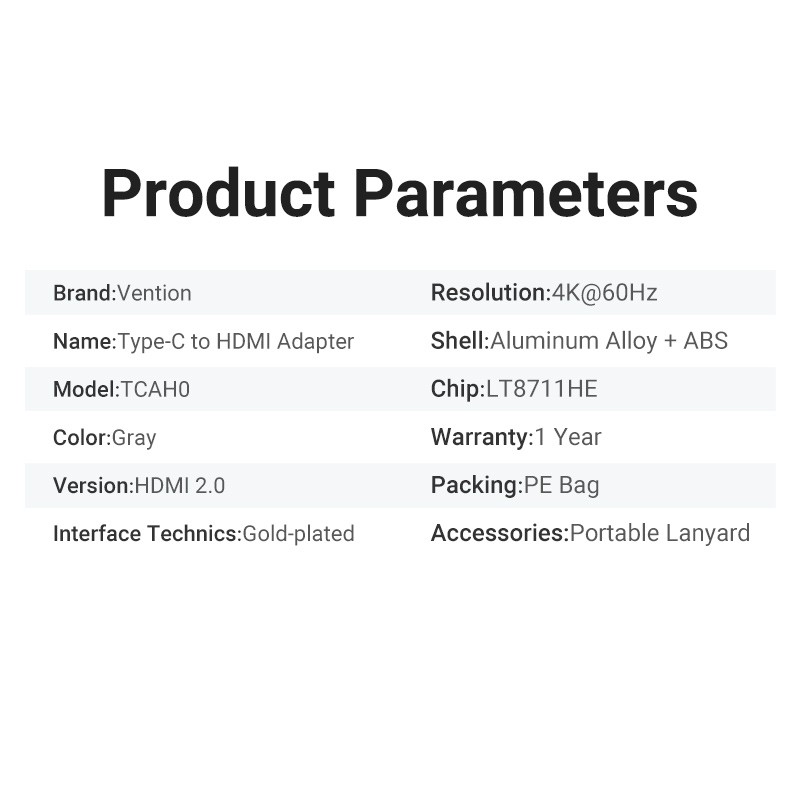The width and height of the screenshot is (800, 800).
Task: Select the 4K@60Hz resolution value
Action: point(605,293)
